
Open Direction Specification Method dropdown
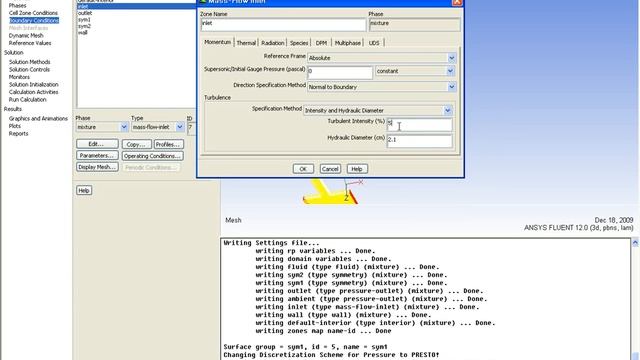[382, 87]
